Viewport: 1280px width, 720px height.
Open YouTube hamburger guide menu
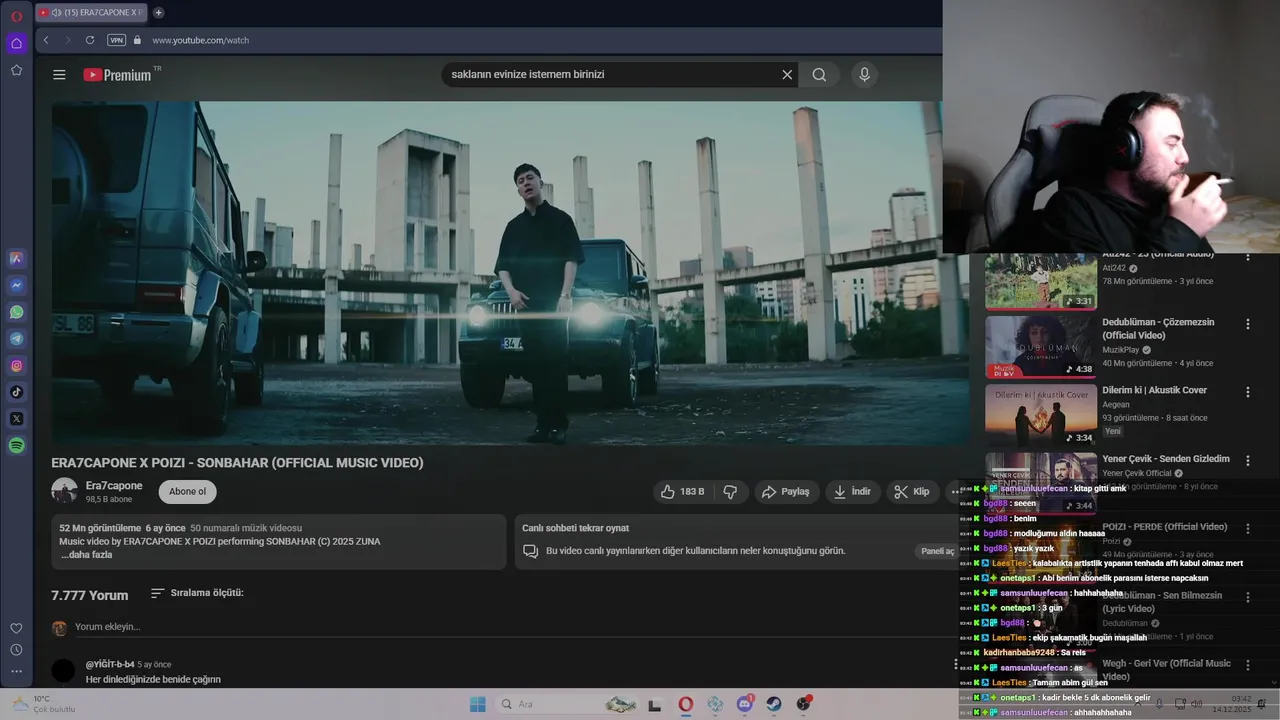[x=59, y=75]
